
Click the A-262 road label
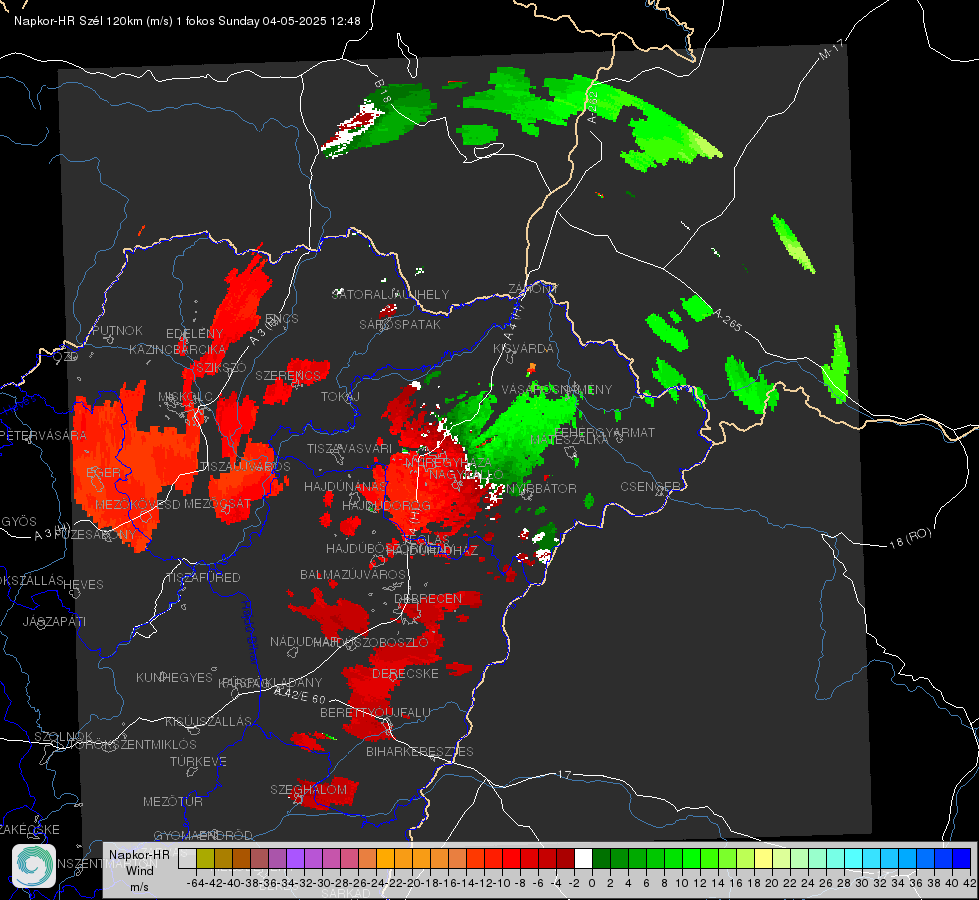click(591, 107)
